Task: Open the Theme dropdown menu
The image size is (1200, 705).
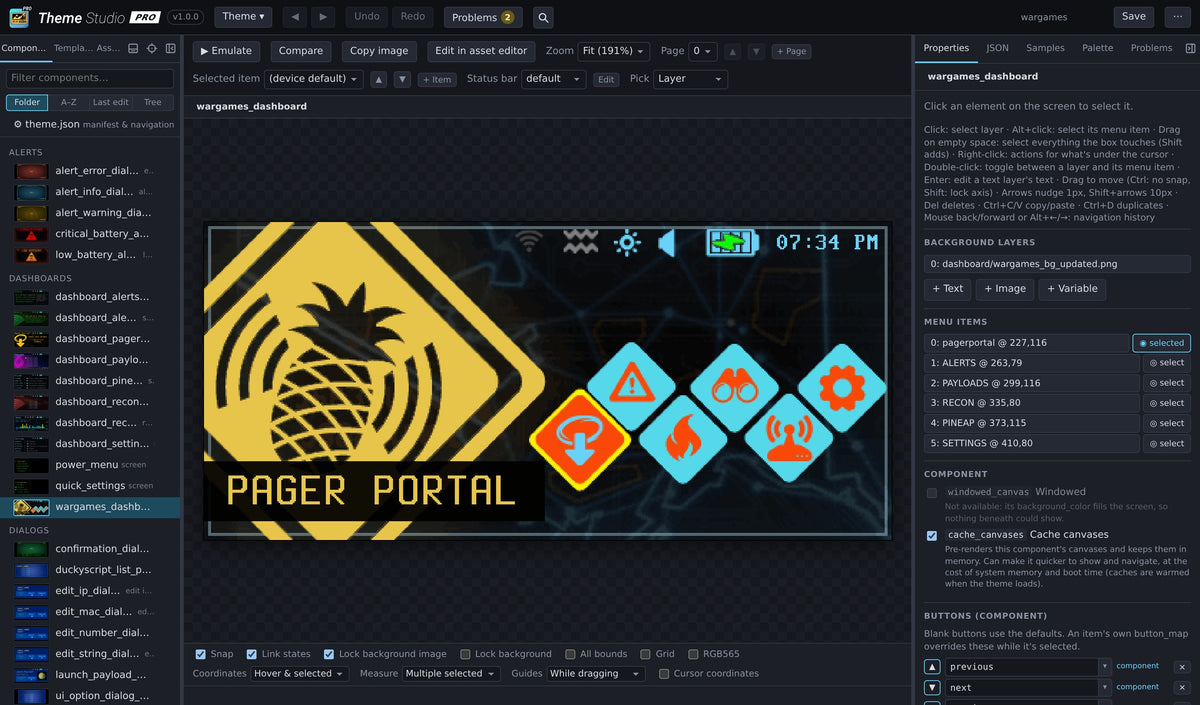Action: (x=244, y=17)
